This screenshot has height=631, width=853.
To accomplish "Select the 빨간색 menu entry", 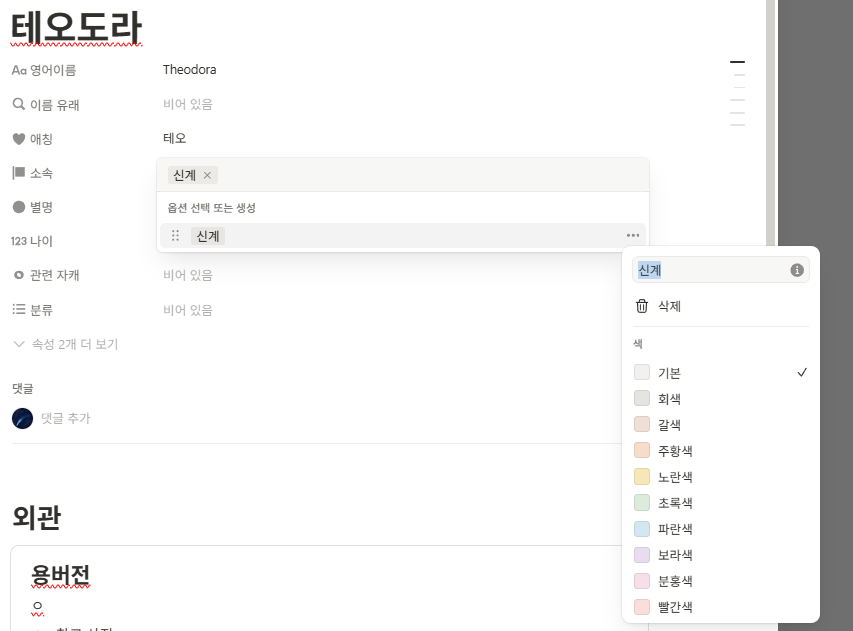I will point(675,607).
